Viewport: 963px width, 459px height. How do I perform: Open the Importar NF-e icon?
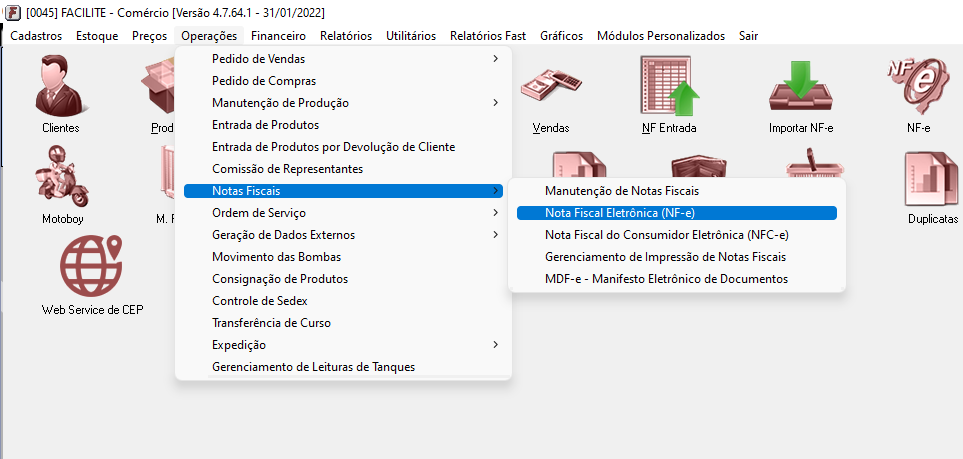[x=801, y=86]
